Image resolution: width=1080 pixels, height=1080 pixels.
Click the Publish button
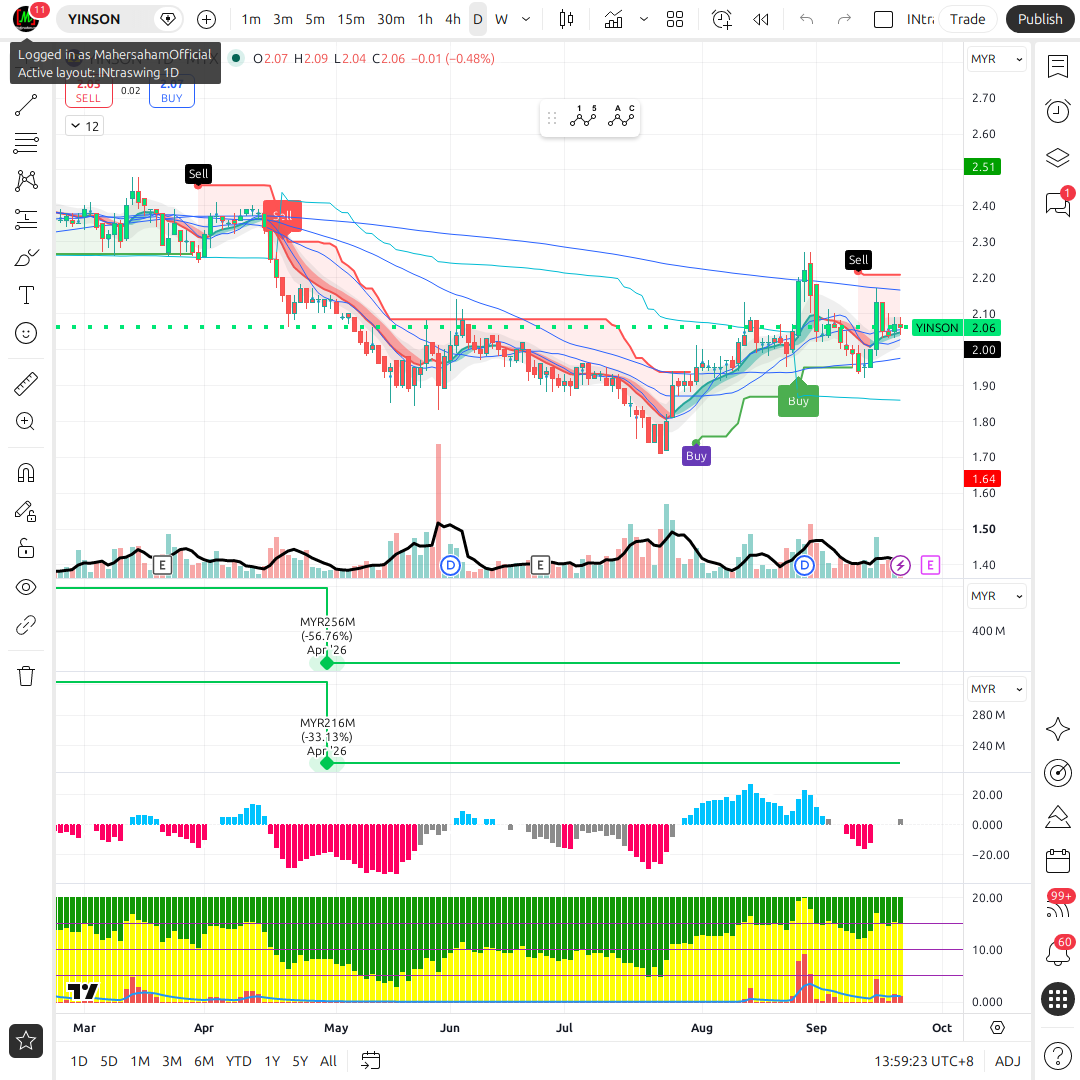(1040, 19)
